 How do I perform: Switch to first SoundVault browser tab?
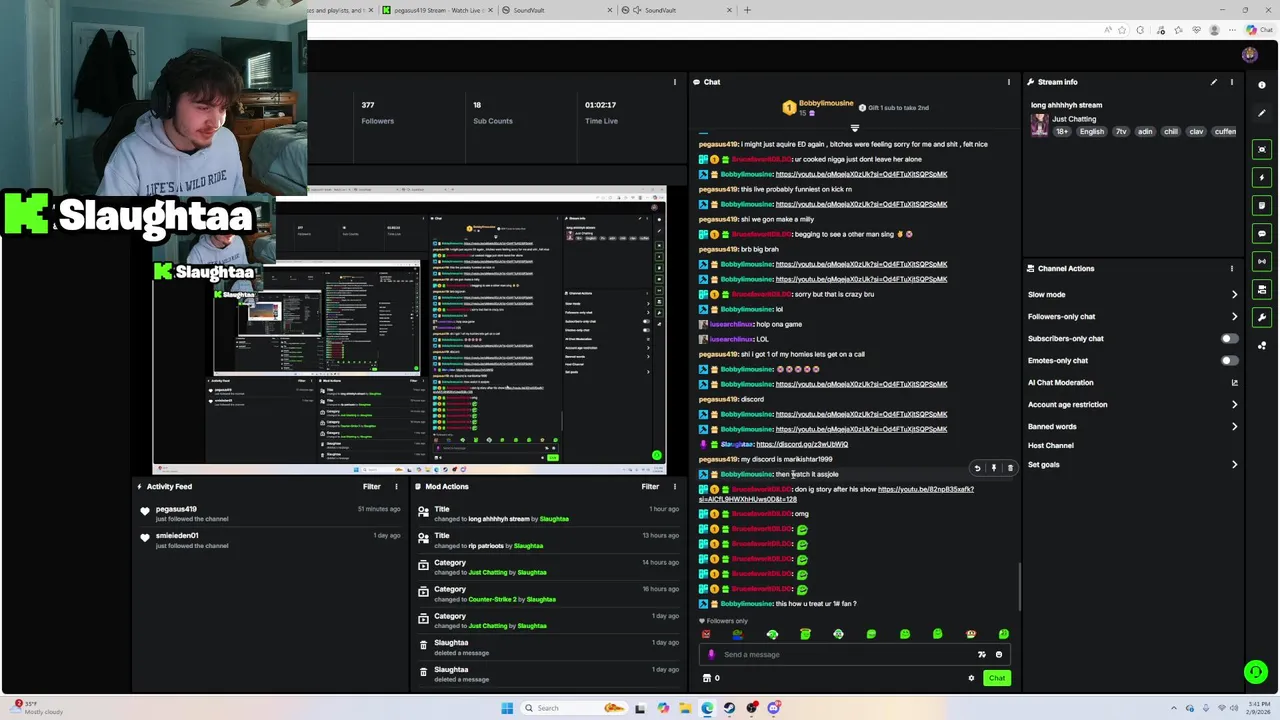pyautogui.click(x=559, y=10)
